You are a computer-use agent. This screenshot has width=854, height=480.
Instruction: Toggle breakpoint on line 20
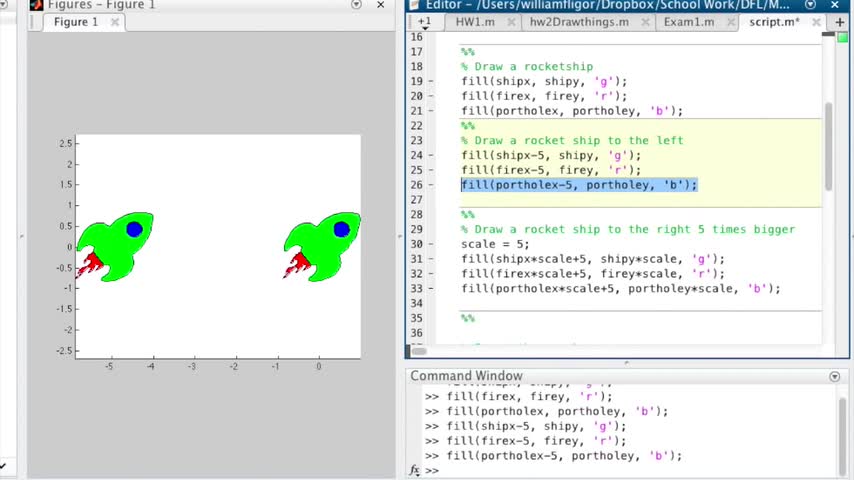click(431, 96)
